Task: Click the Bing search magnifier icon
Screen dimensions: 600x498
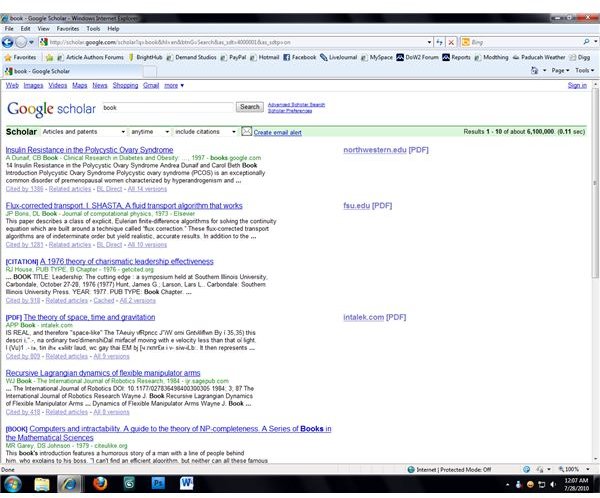Action: point(586,42)
